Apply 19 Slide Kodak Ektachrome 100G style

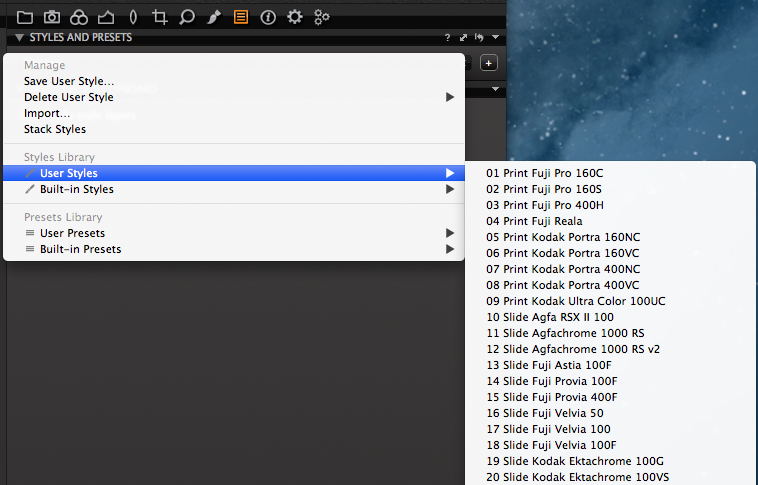610,460
